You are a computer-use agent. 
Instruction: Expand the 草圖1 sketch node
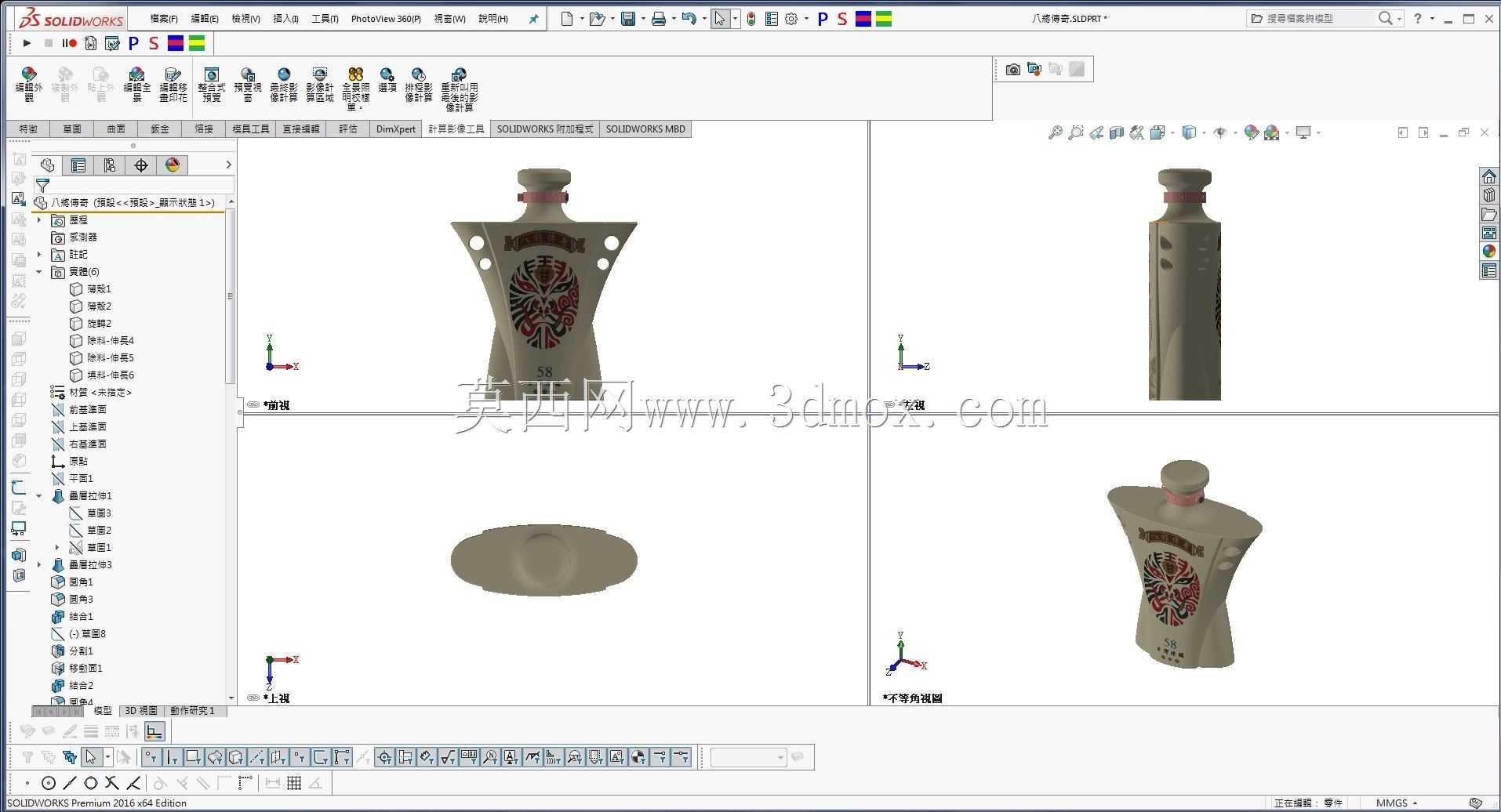(57, 548)
